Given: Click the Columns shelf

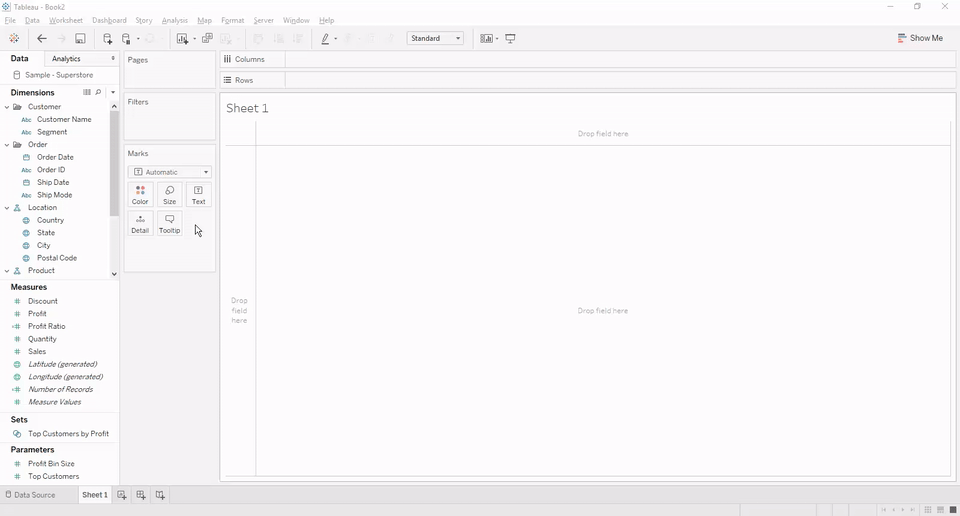Looking at the screenshot, I should tap(588, 59).
